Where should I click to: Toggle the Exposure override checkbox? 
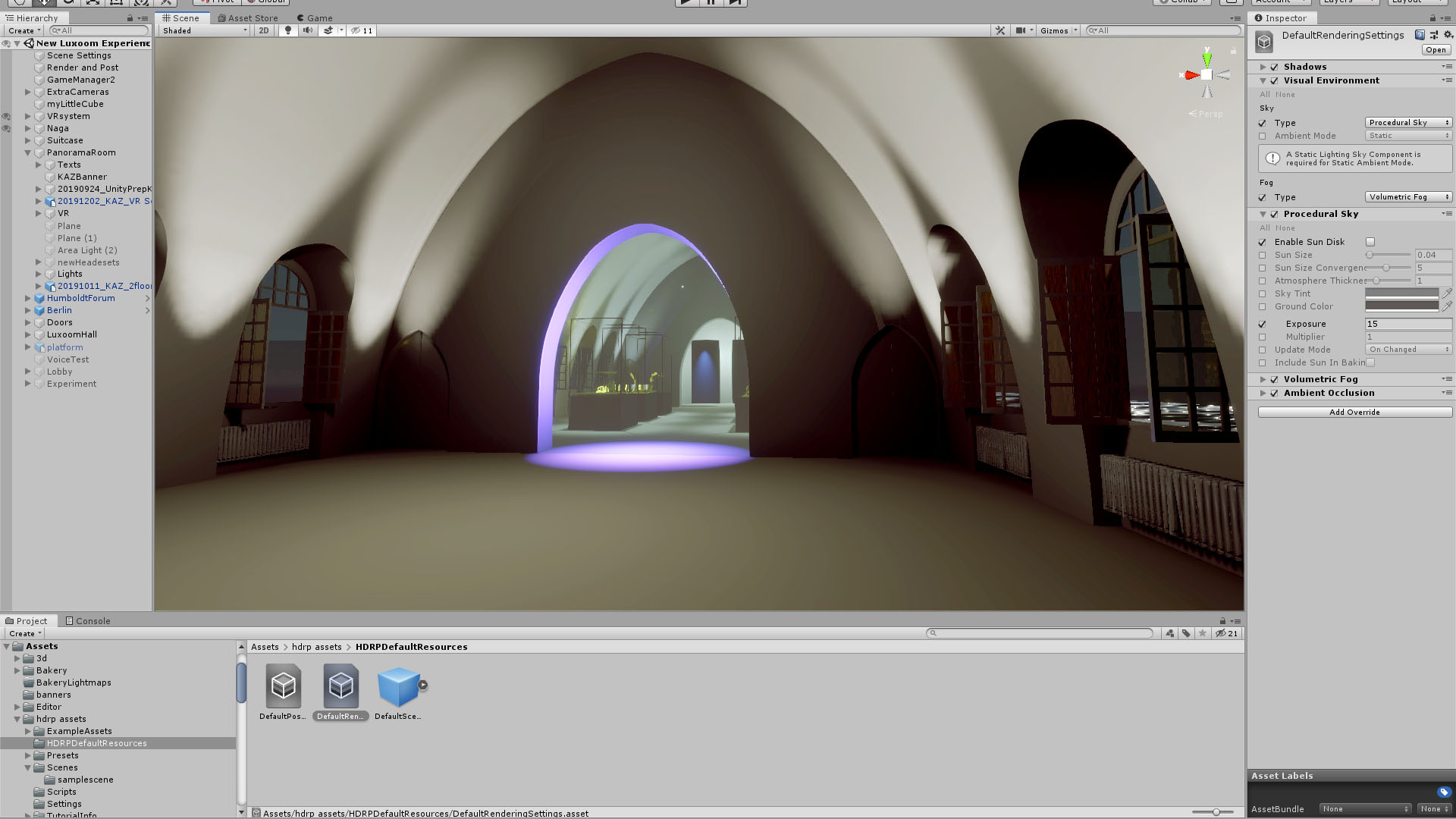1263,324
